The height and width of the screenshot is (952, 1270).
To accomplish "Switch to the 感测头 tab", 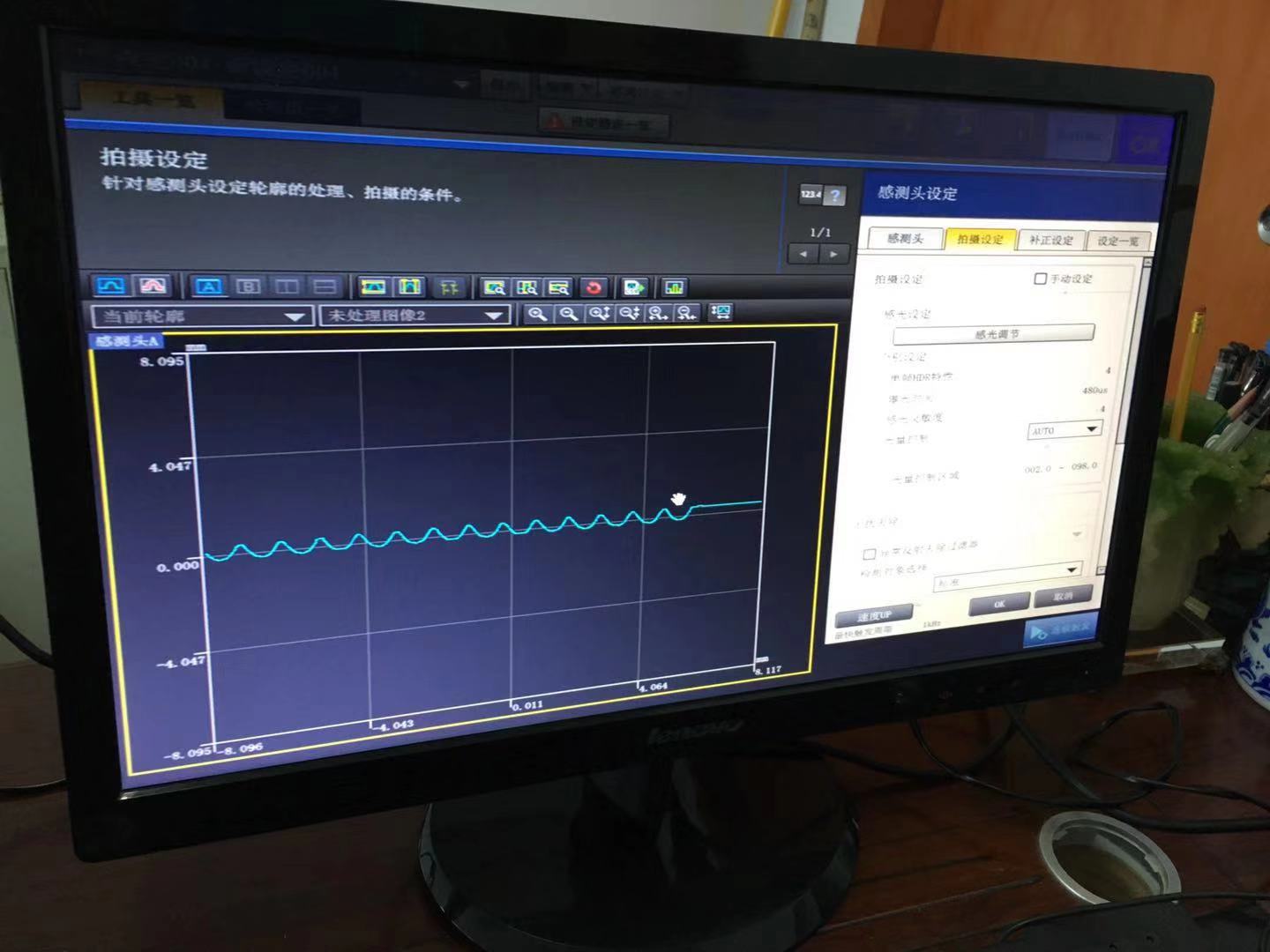I will [904, 239].
